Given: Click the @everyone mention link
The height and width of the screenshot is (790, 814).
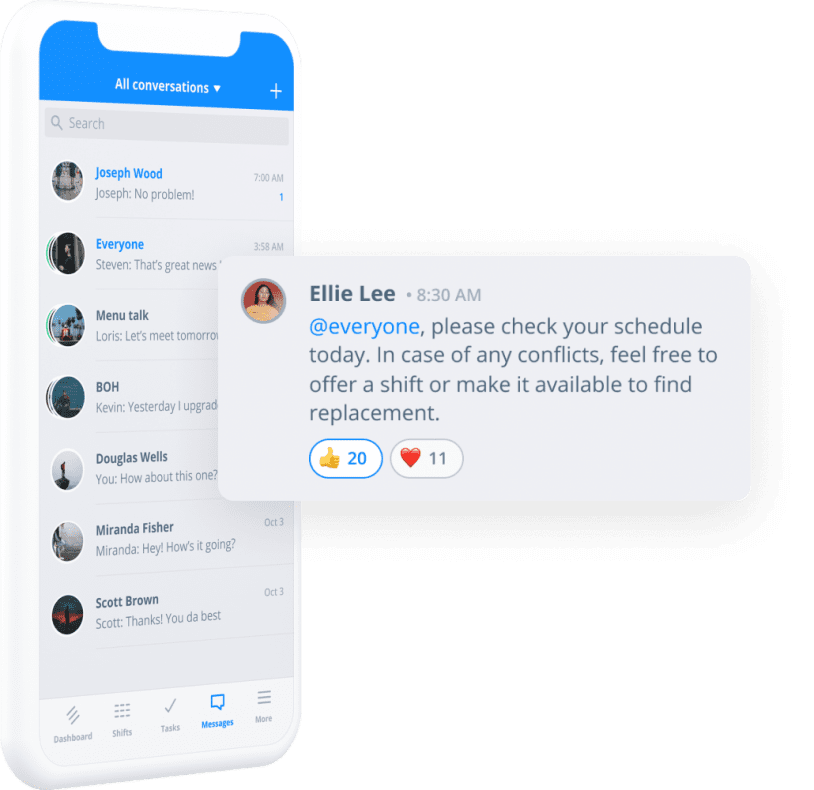Looking at the screenshot, I should click(364, 326).
